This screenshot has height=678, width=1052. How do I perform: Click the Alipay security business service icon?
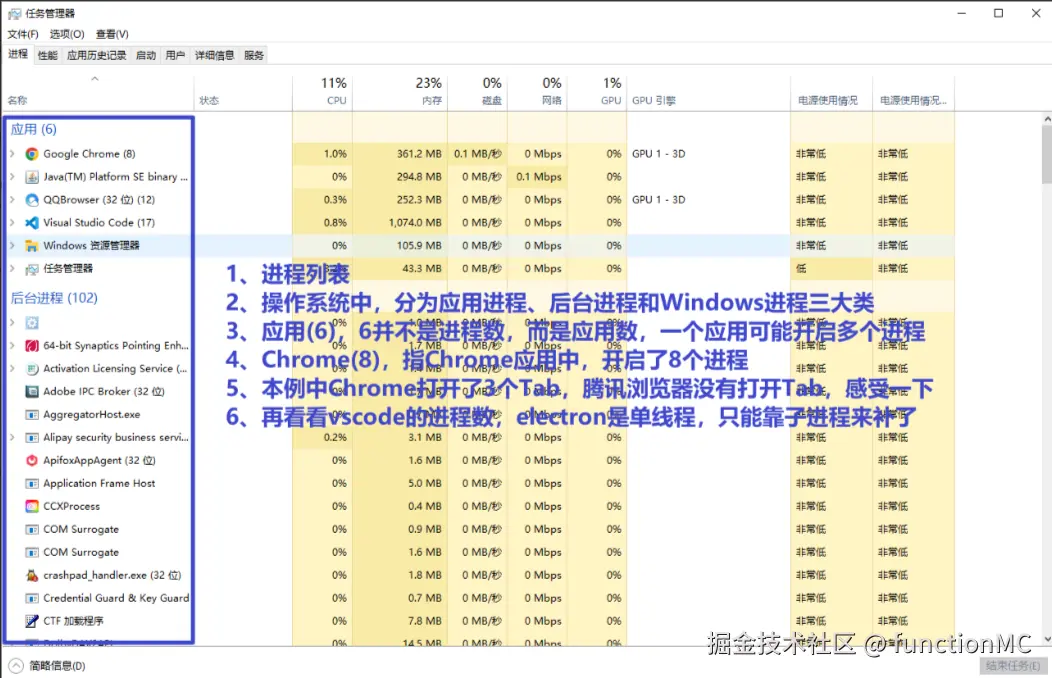point(32,437)
